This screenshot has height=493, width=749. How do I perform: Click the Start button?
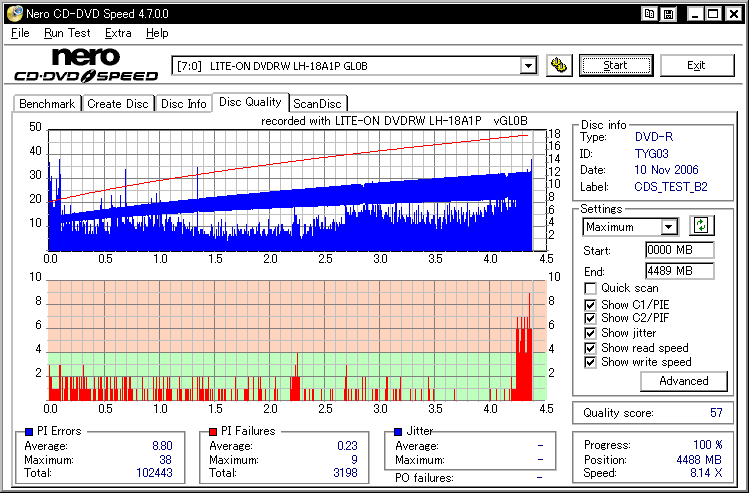point(615,65)
